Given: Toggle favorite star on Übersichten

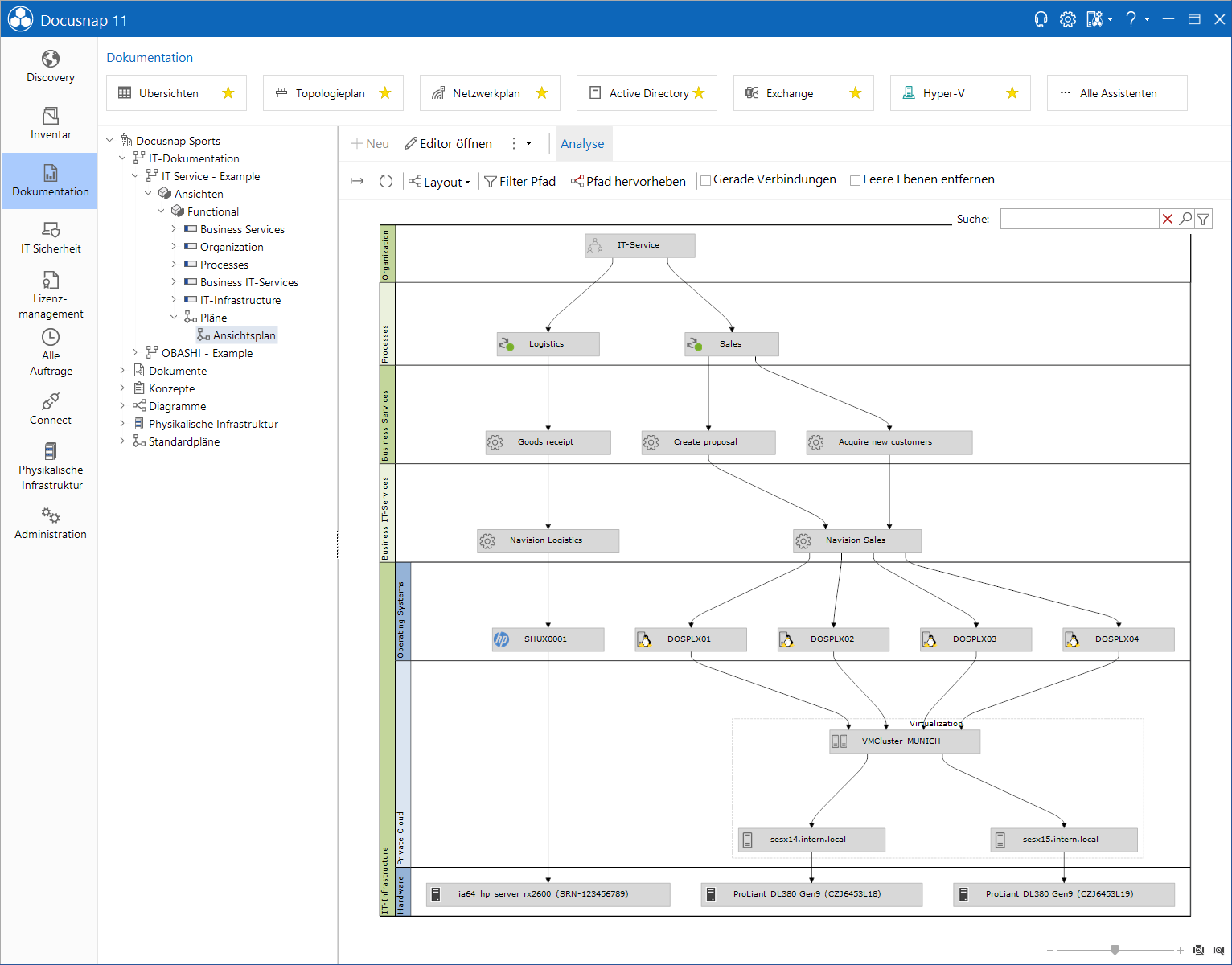Looking at the screenshot, I should (x=228, y=92).
